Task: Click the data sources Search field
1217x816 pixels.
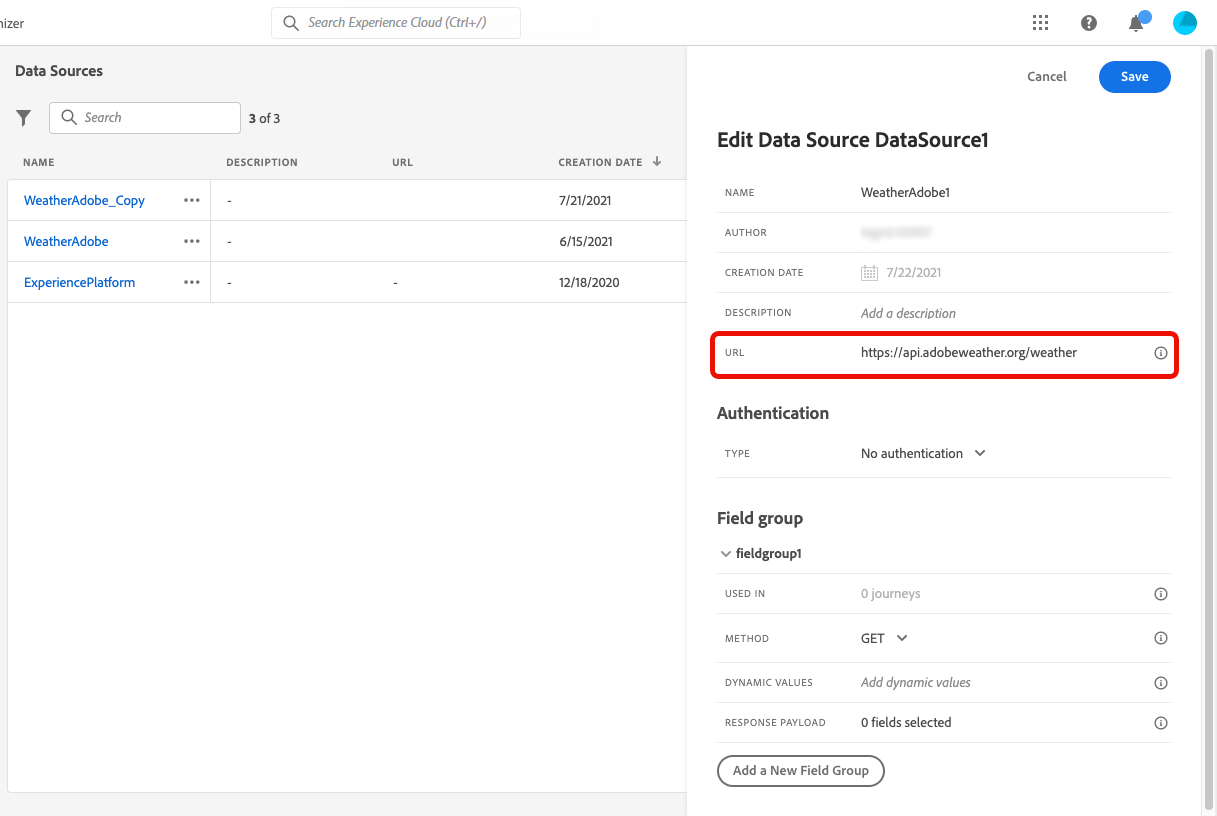Action: 145,118
